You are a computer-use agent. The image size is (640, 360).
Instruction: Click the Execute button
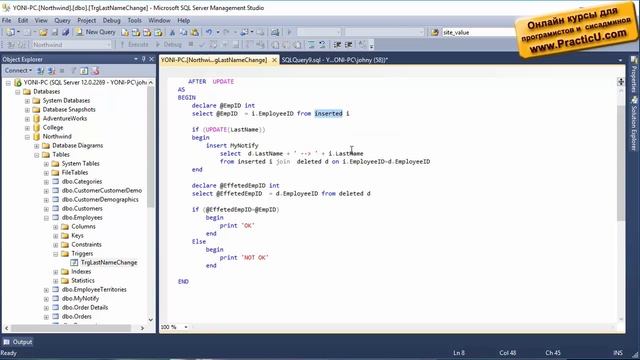135,44
